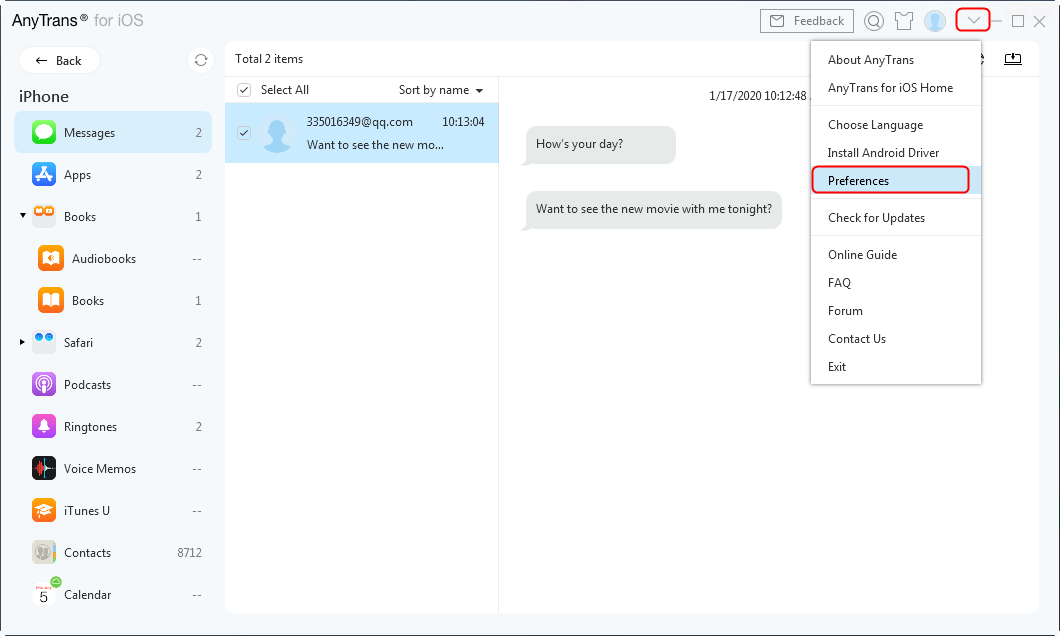
Task: Collapse the Books tree group
Action: 23,217
